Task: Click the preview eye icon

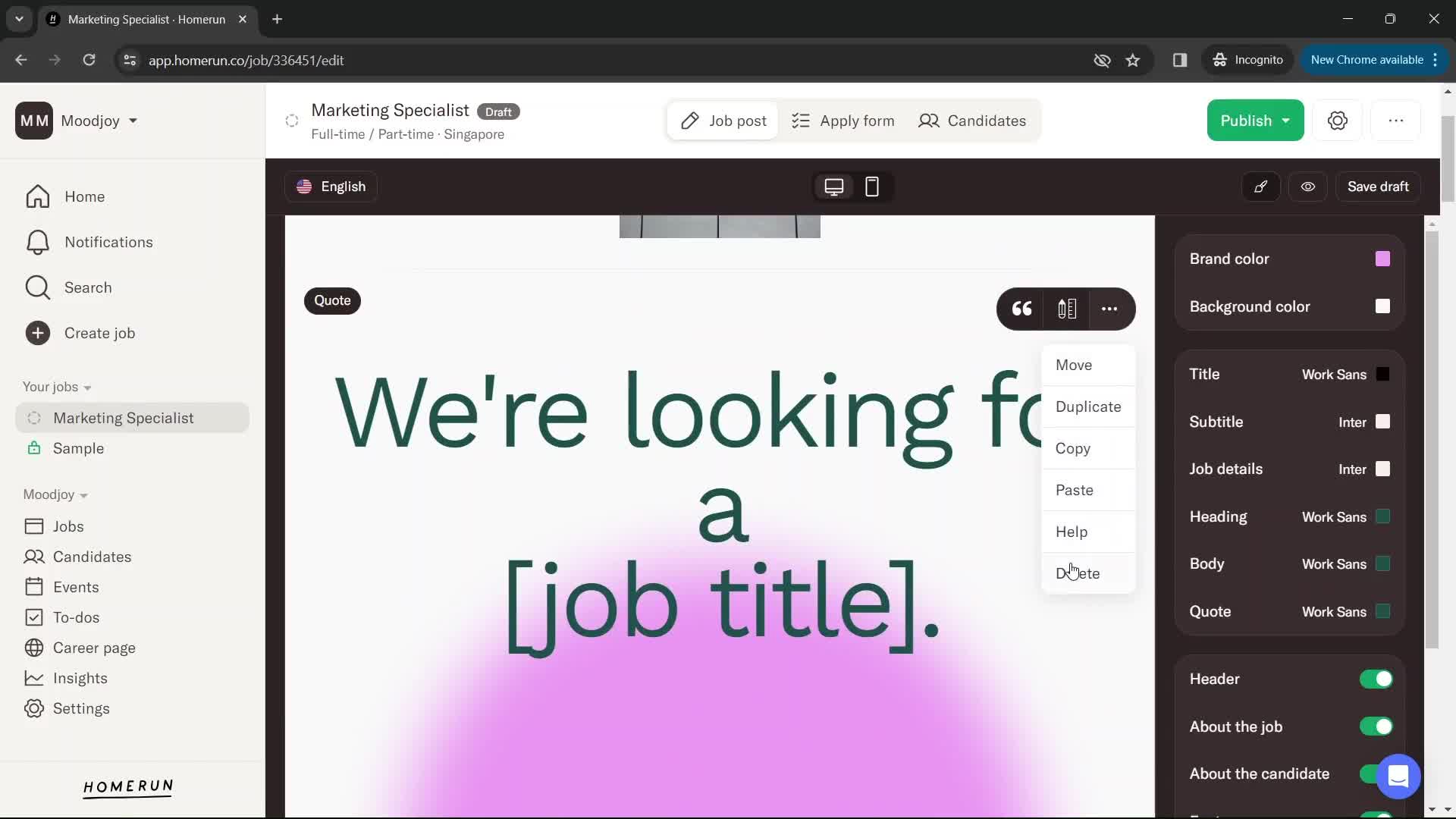Action: click(x=1307, y=187)
